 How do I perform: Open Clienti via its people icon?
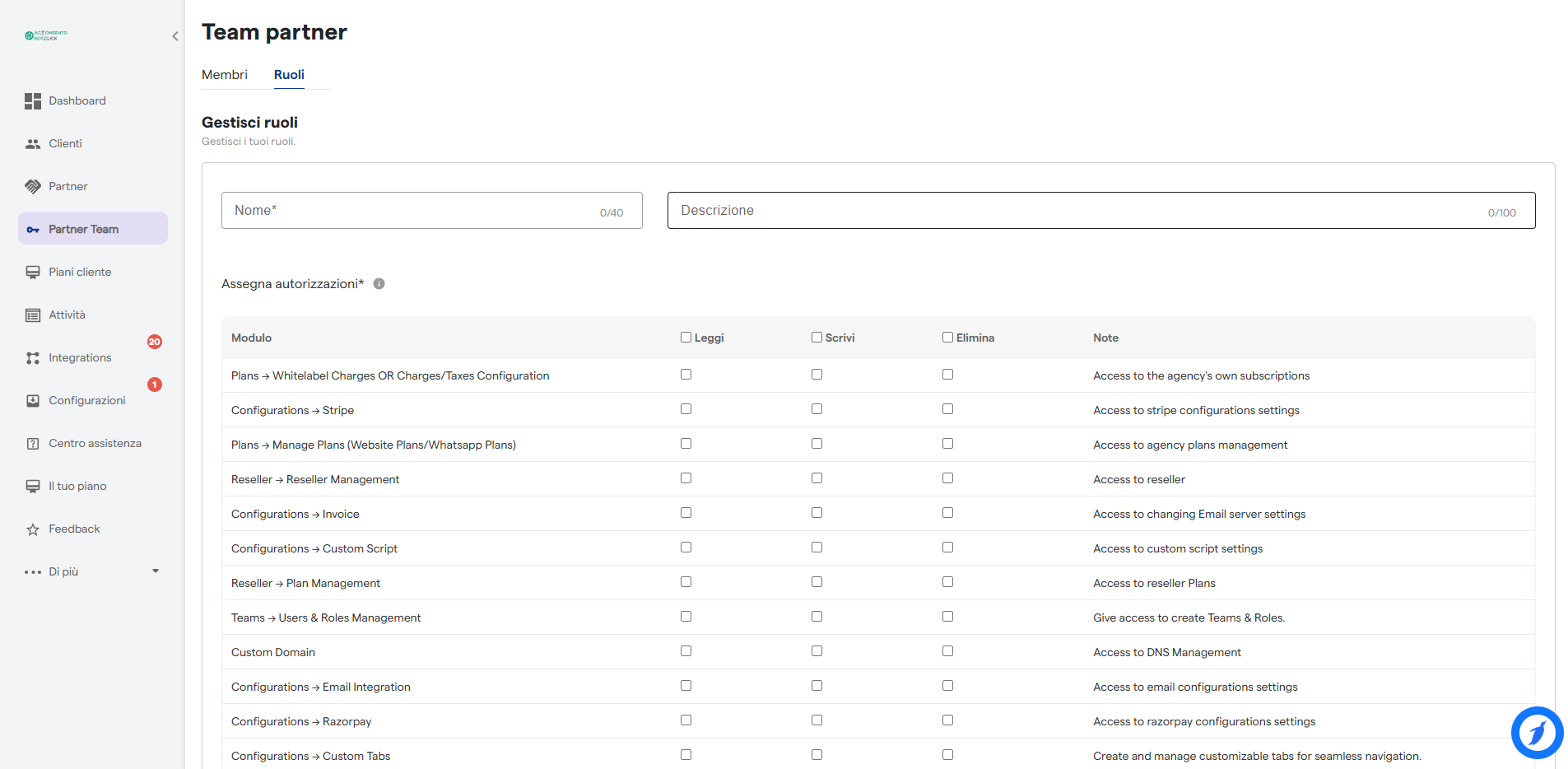point(33,144)
